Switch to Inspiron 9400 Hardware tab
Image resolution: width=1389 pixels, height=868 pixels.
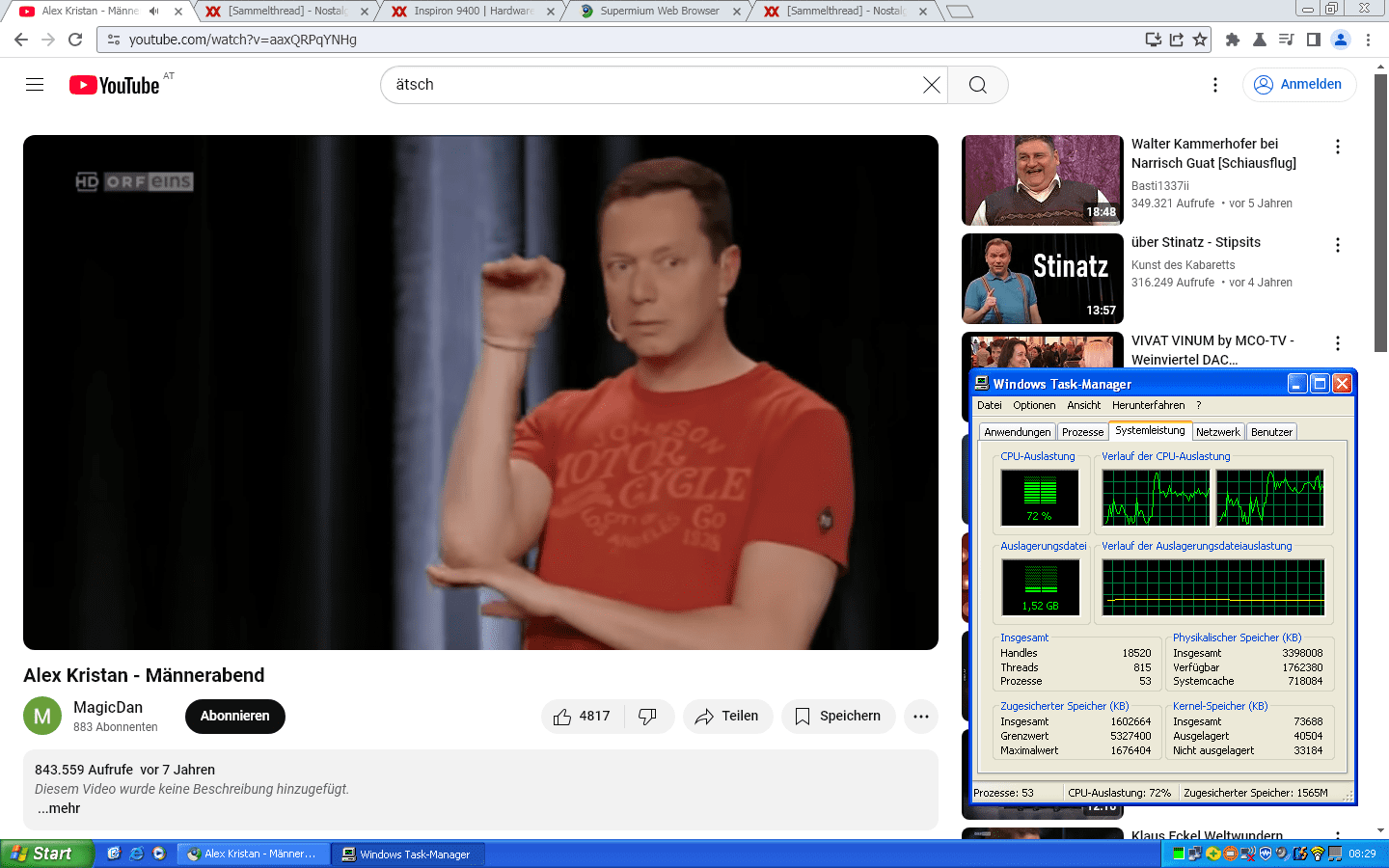click(x=474, y=12)
